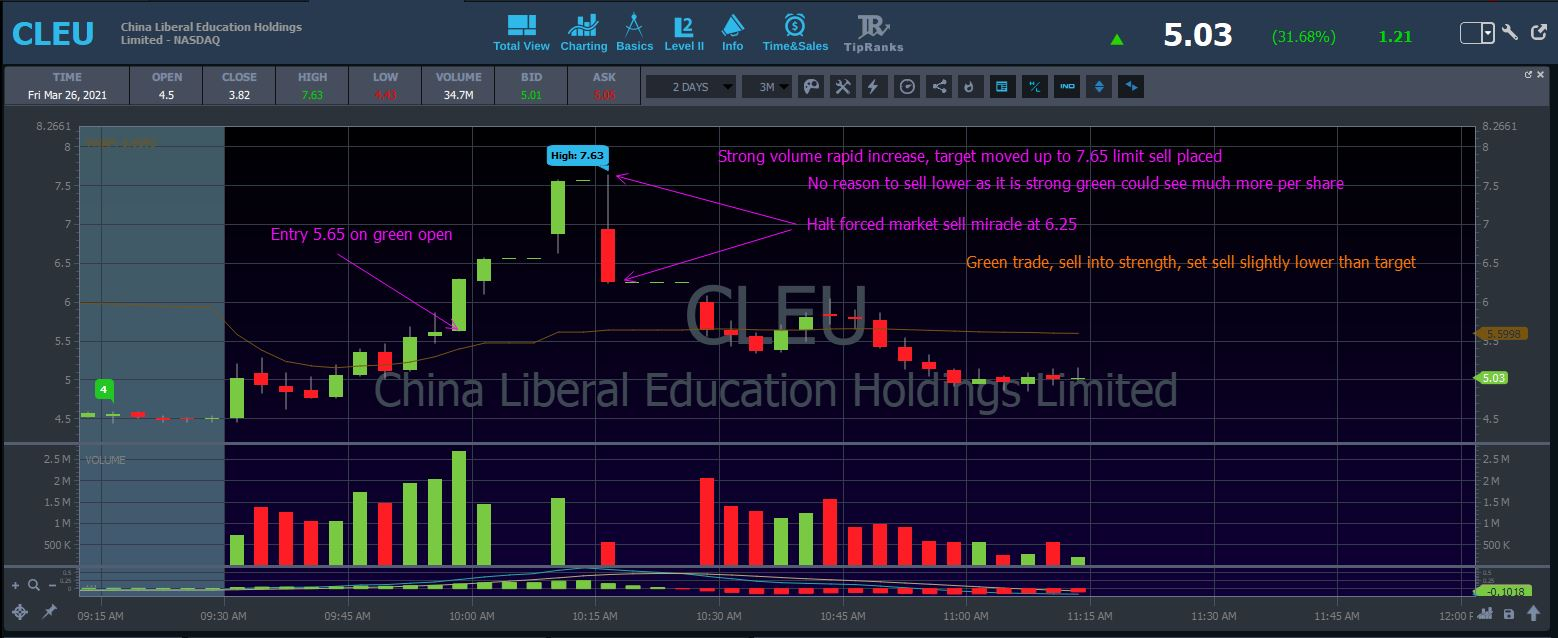
Task: Click the CLOSE 3.82 cell
Action: (x=239, y=86)
